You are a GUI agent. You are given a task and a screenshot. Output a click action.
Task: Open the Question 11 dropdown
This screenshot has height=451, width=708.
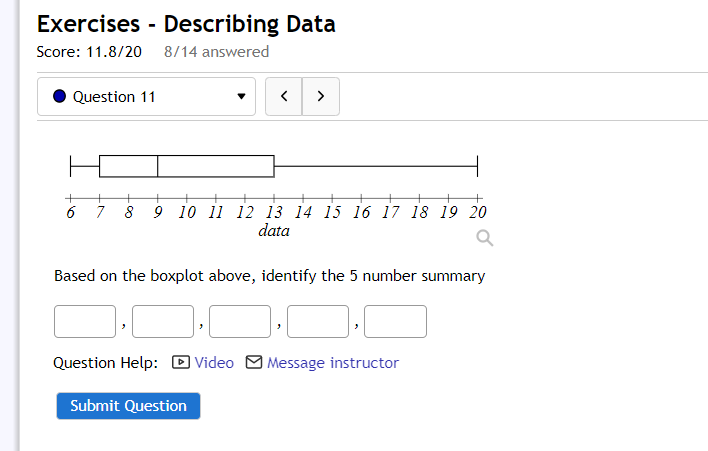pos(146,97)
